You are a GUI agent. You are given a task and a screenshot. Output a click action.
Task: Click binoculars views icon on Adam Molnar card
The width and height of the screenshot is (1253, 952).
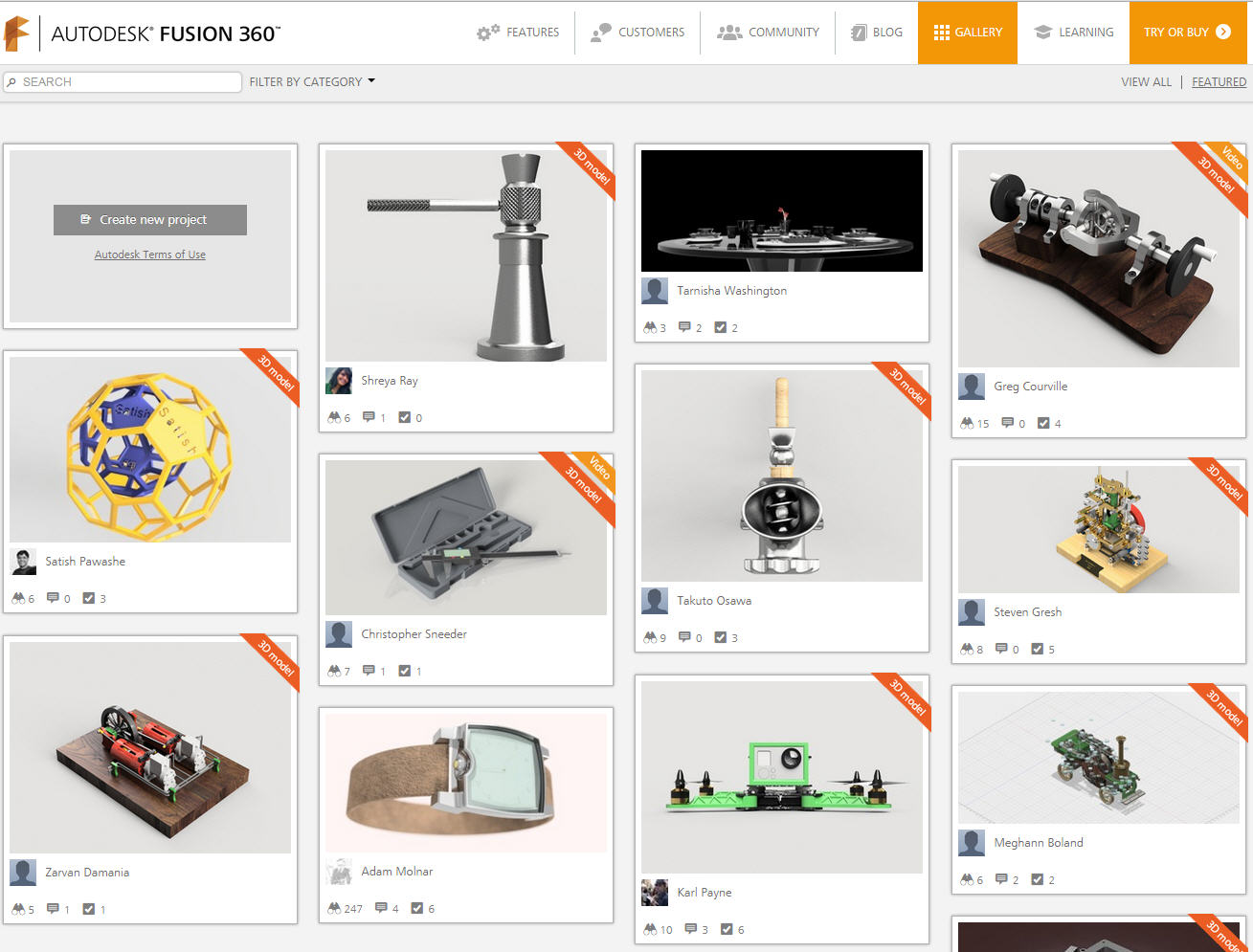(x=334, y=908)
